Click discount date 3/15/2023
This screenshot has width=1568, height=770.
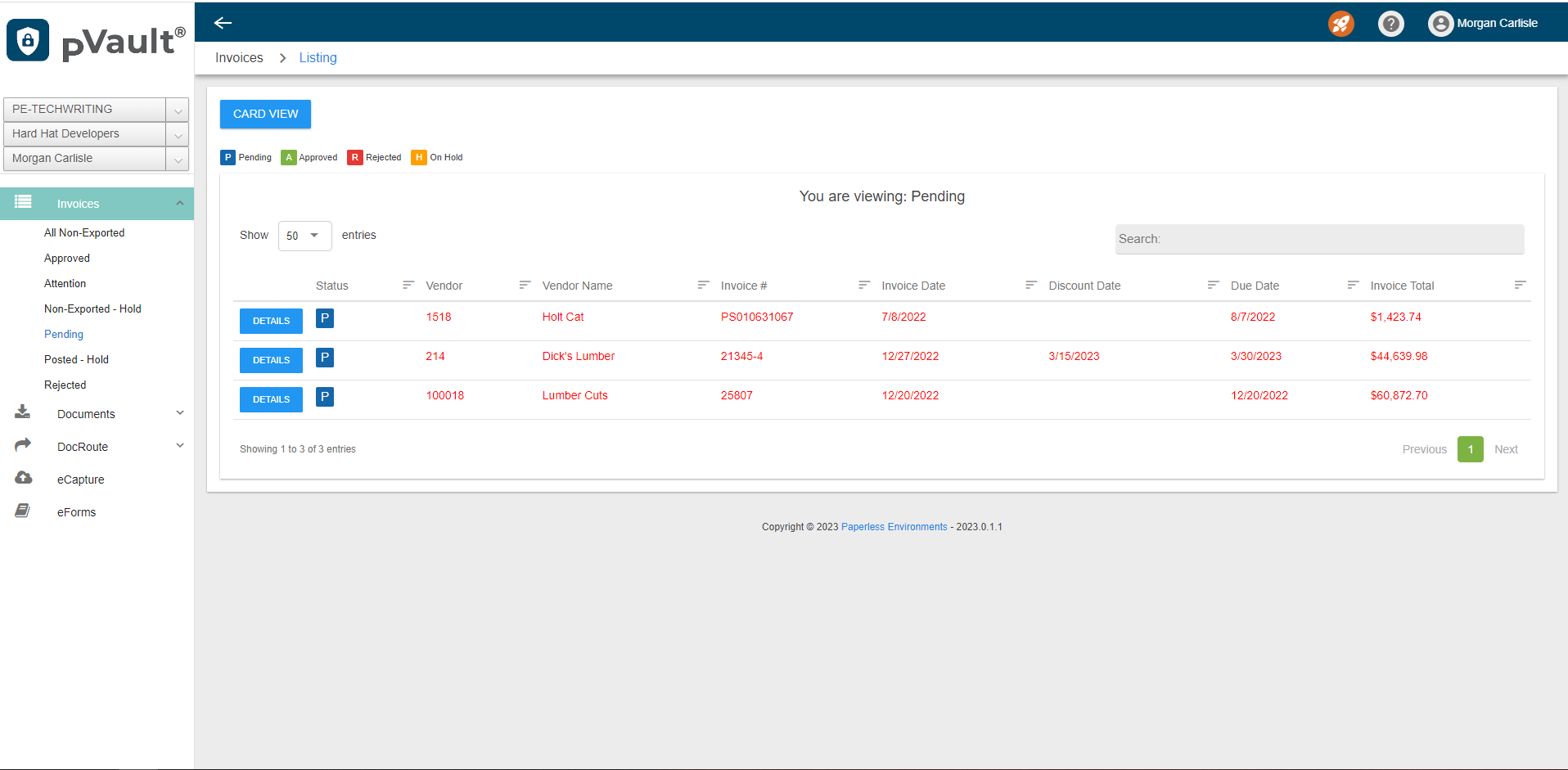[x=1074, y=356]
